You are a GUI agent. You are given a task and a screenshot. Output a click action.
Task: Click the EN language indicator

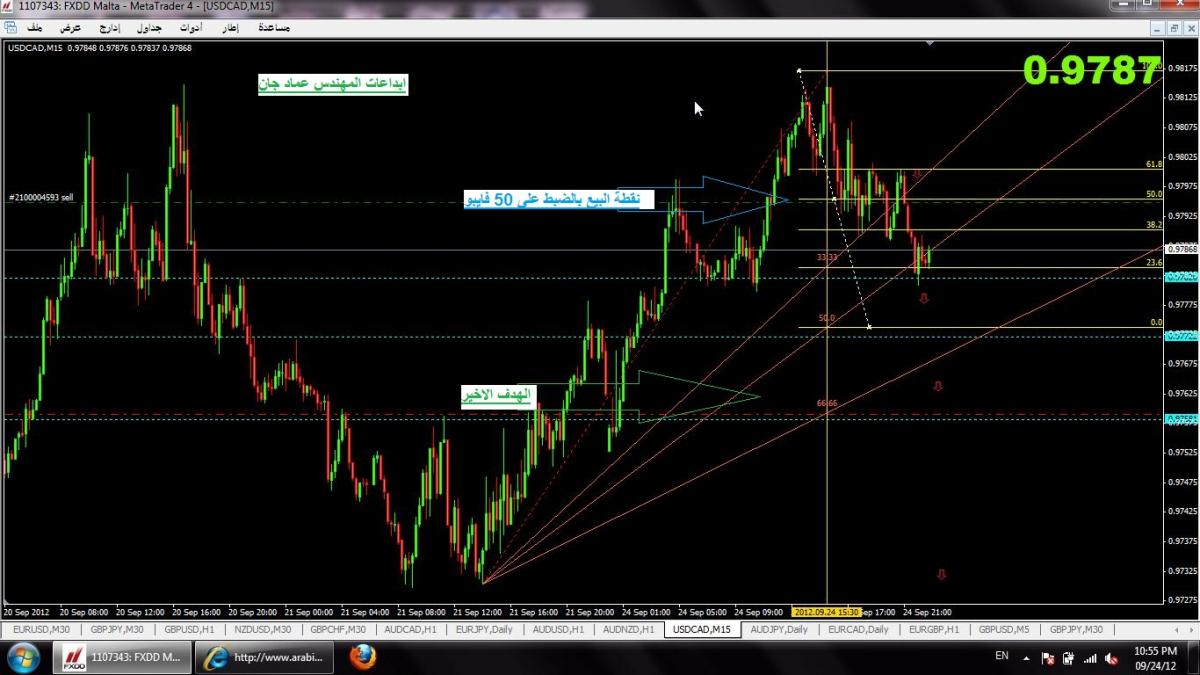pyautogui.click(x=1001, y=657)
